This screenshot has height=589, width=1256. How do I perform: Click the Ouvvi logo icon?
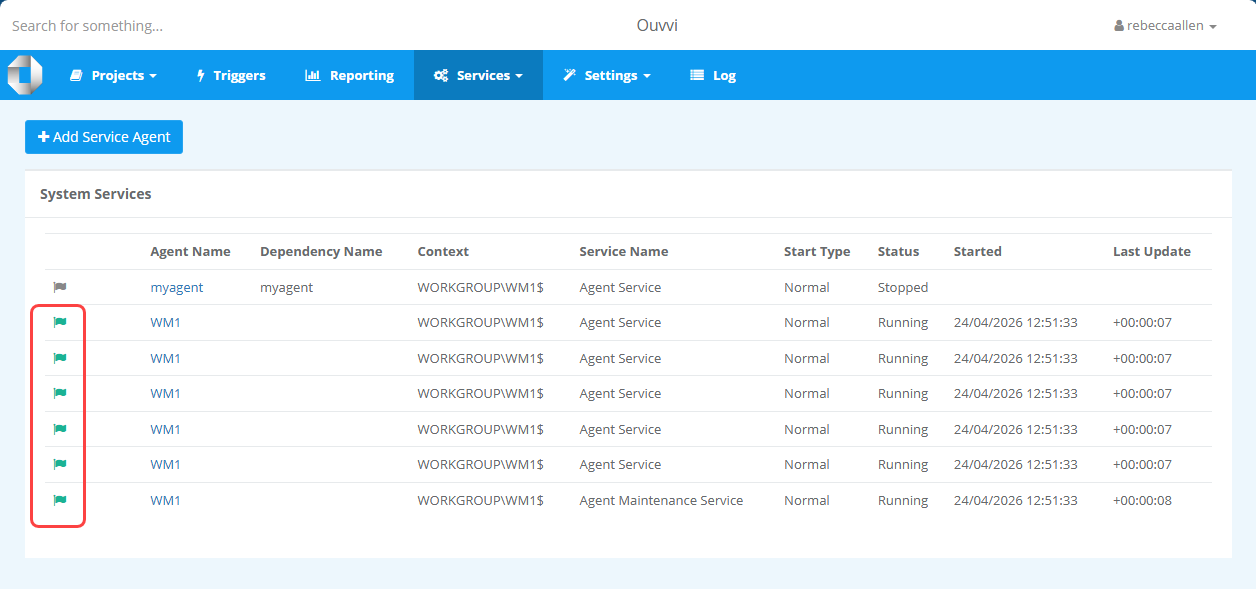(x=25, y=73)
